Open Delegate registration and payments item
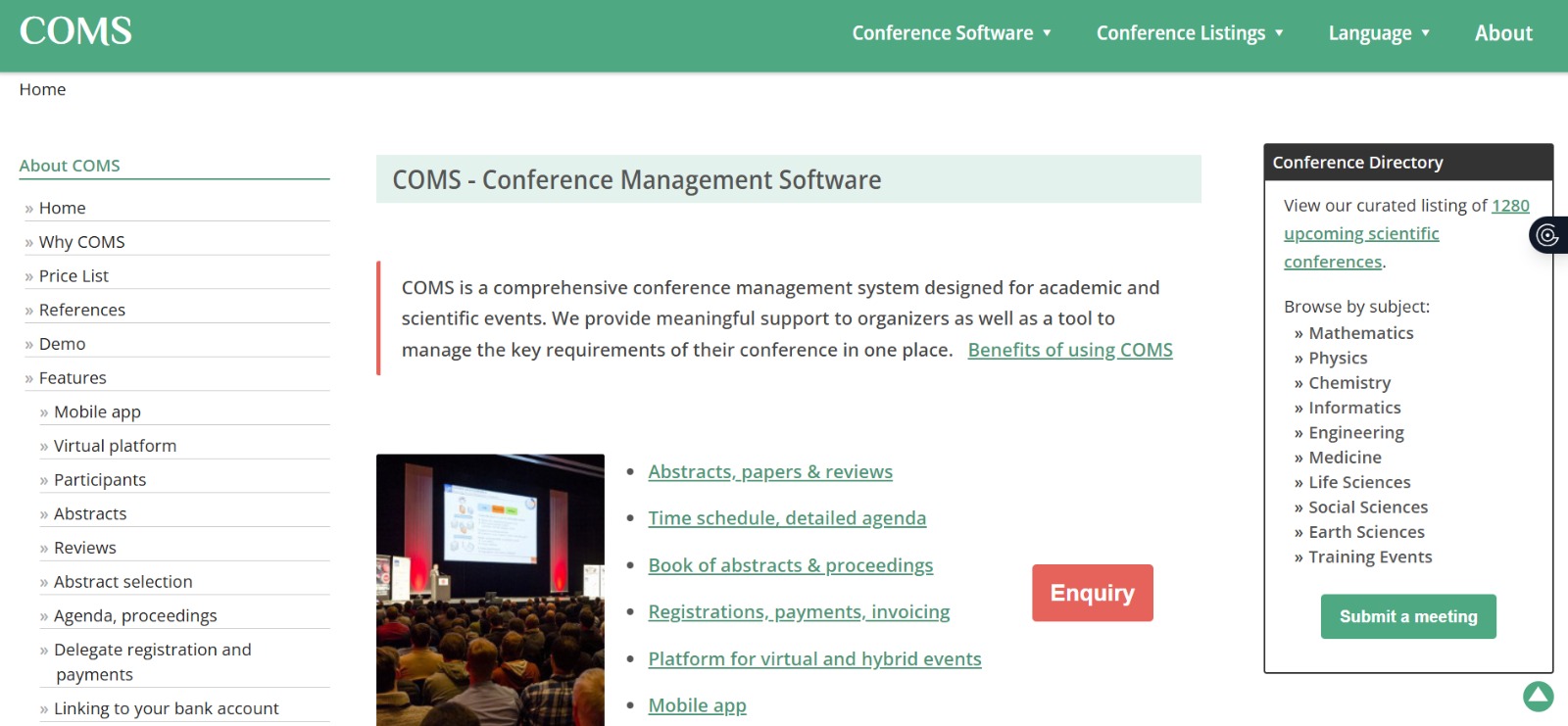Screen dimensions: 1568x726 (x=153, y=662)
